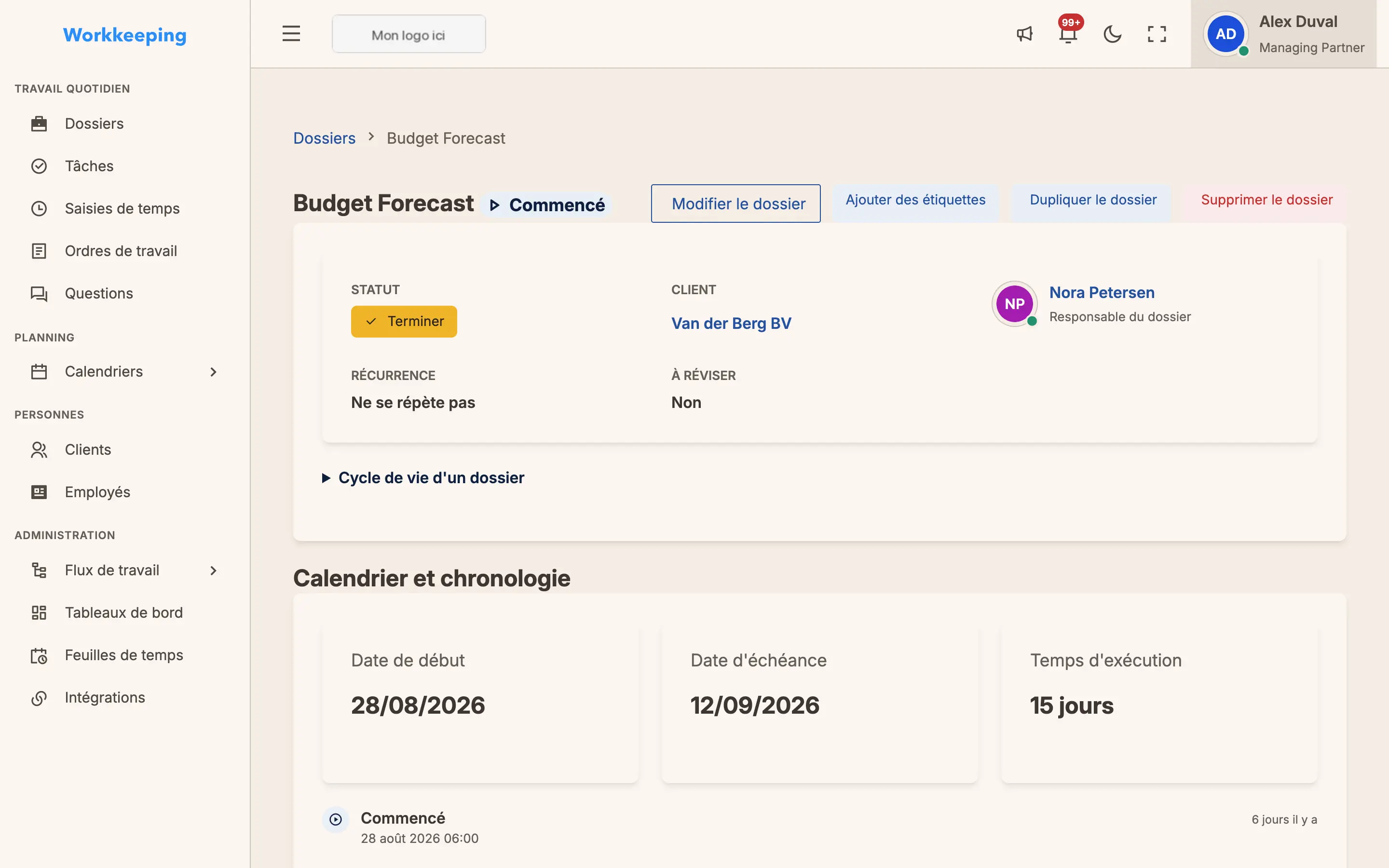Click the Tableaux de bord grid icon
The width and height of the screenshot is (1389, 868).
tap(39, 612)
